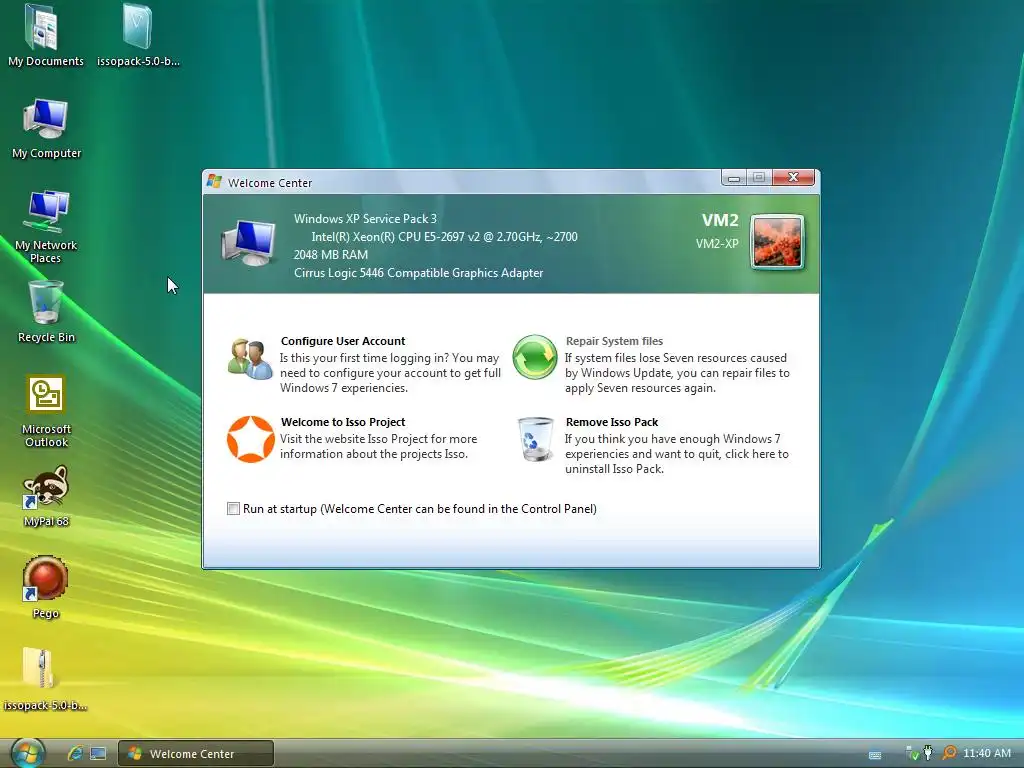Click the Safely Remove Hardware tray icon
Screen dimensions: 1024x768
[912, 754]
